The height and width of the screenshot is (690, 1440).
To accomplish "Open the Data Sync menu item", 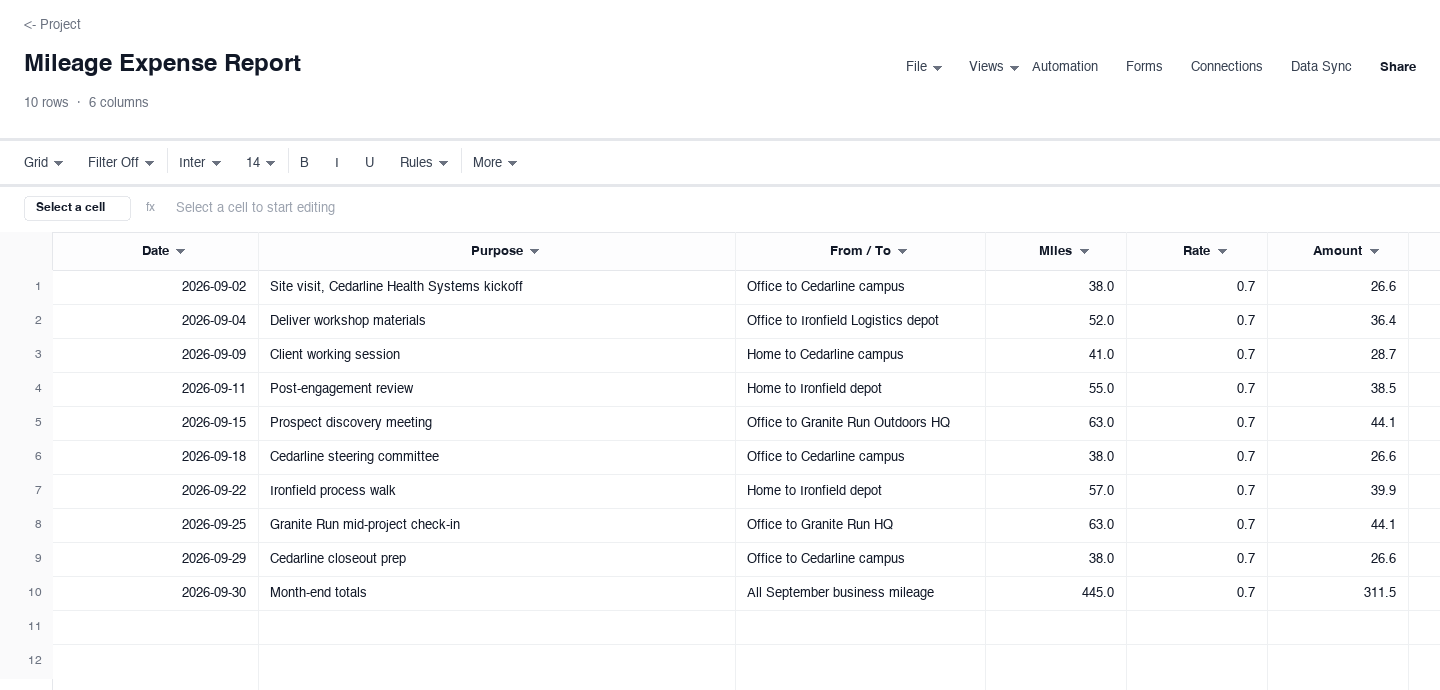I will 1321,67.
